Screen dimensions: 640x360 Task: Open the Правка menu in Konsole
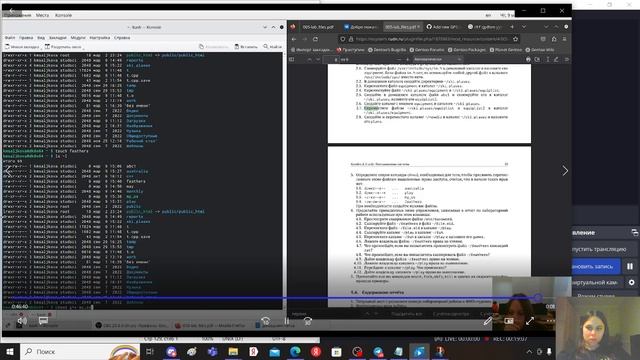pos(26,38)
